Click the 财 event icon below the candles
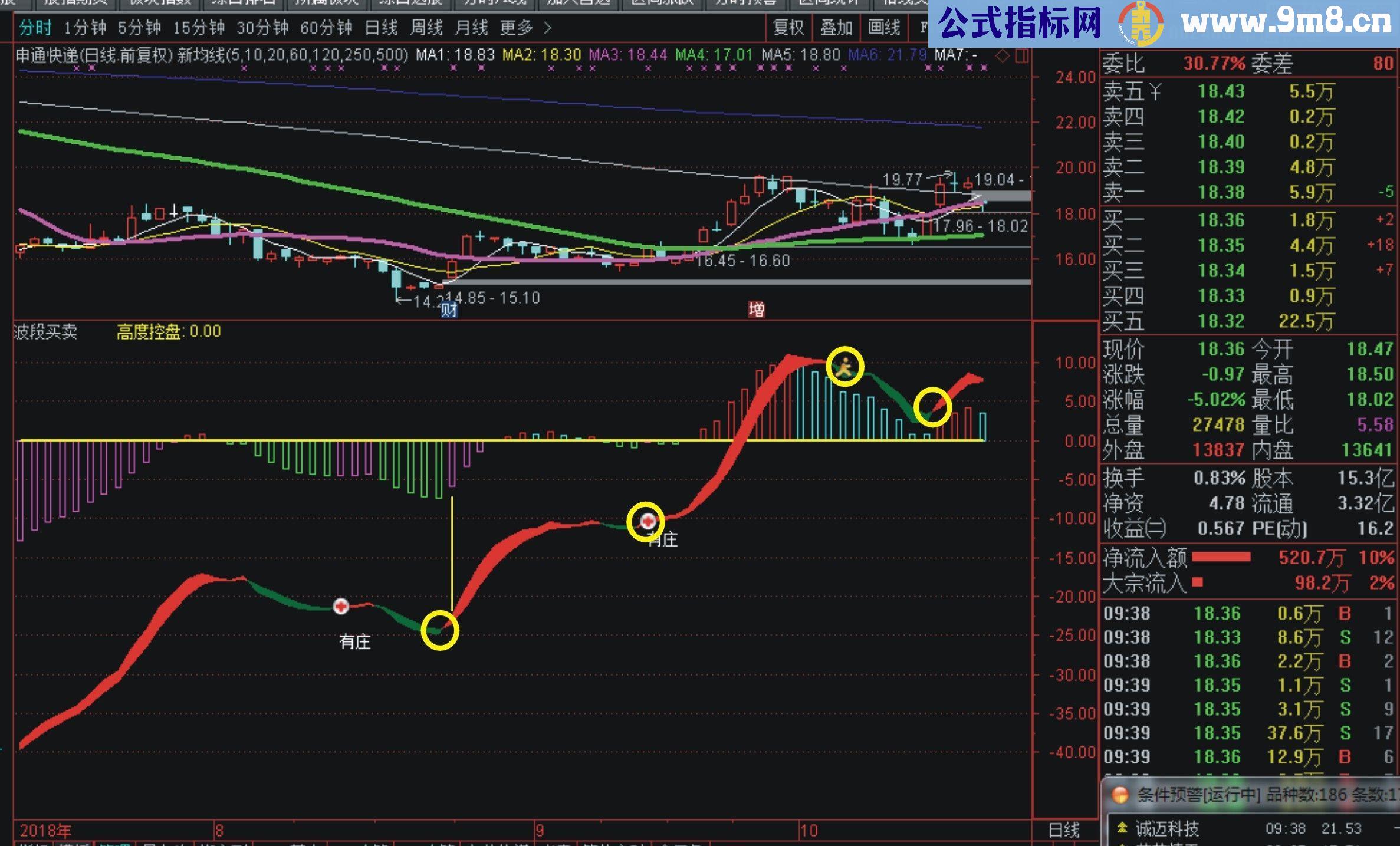 coord(448,309)
